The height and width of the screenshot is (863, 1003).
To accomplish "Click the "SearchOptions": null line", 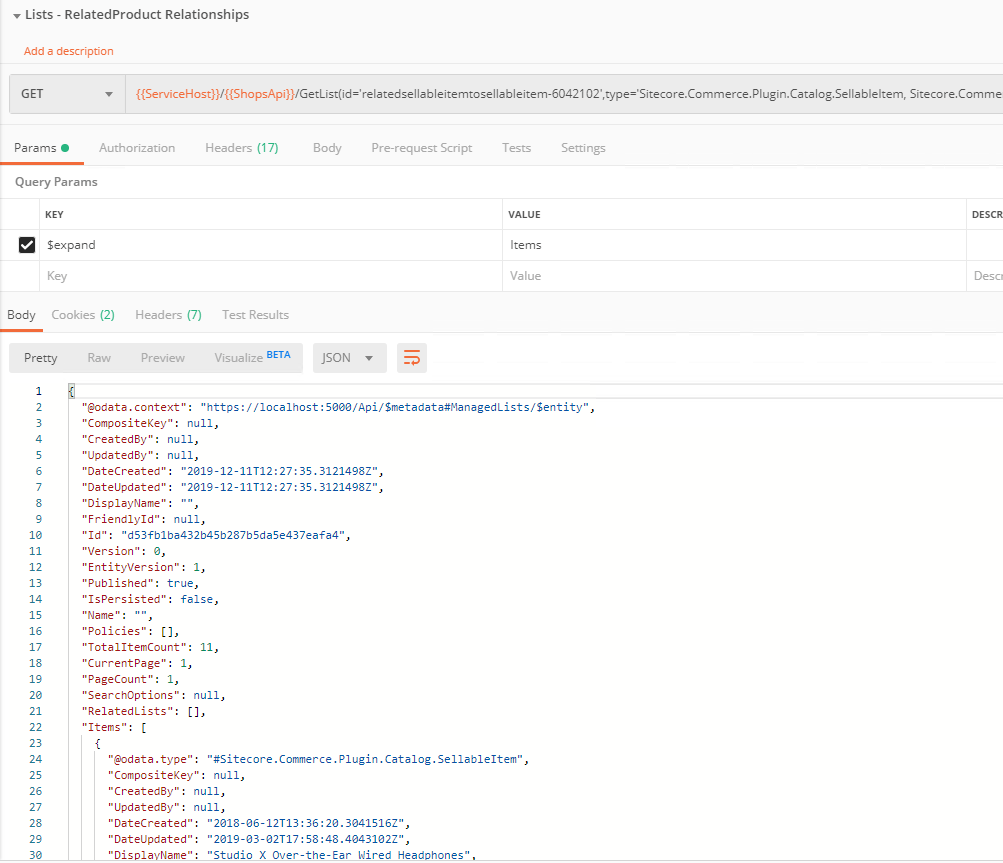I will click(153, 695).
